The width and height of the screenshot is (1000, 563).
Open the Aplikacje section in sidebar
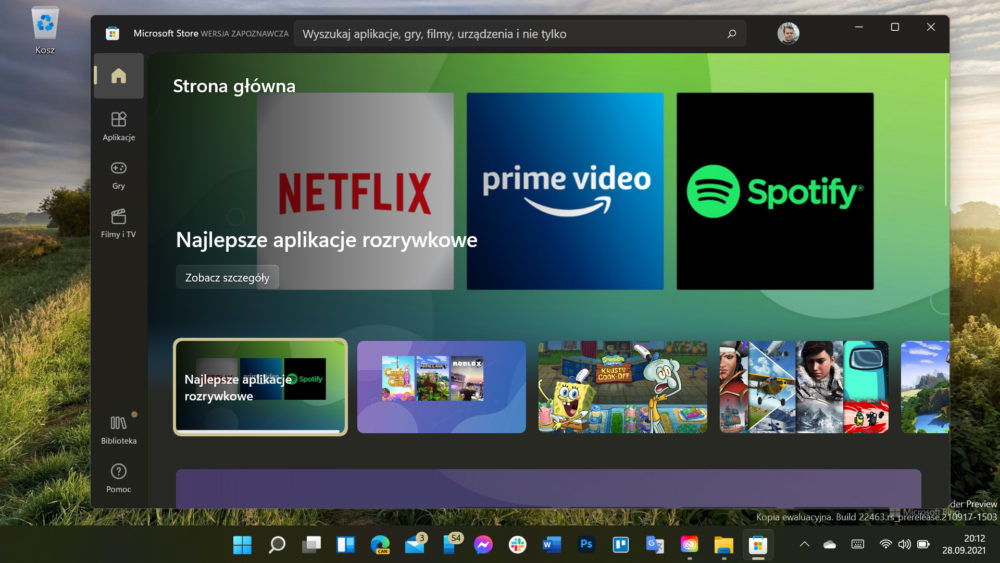pos(119,126)
